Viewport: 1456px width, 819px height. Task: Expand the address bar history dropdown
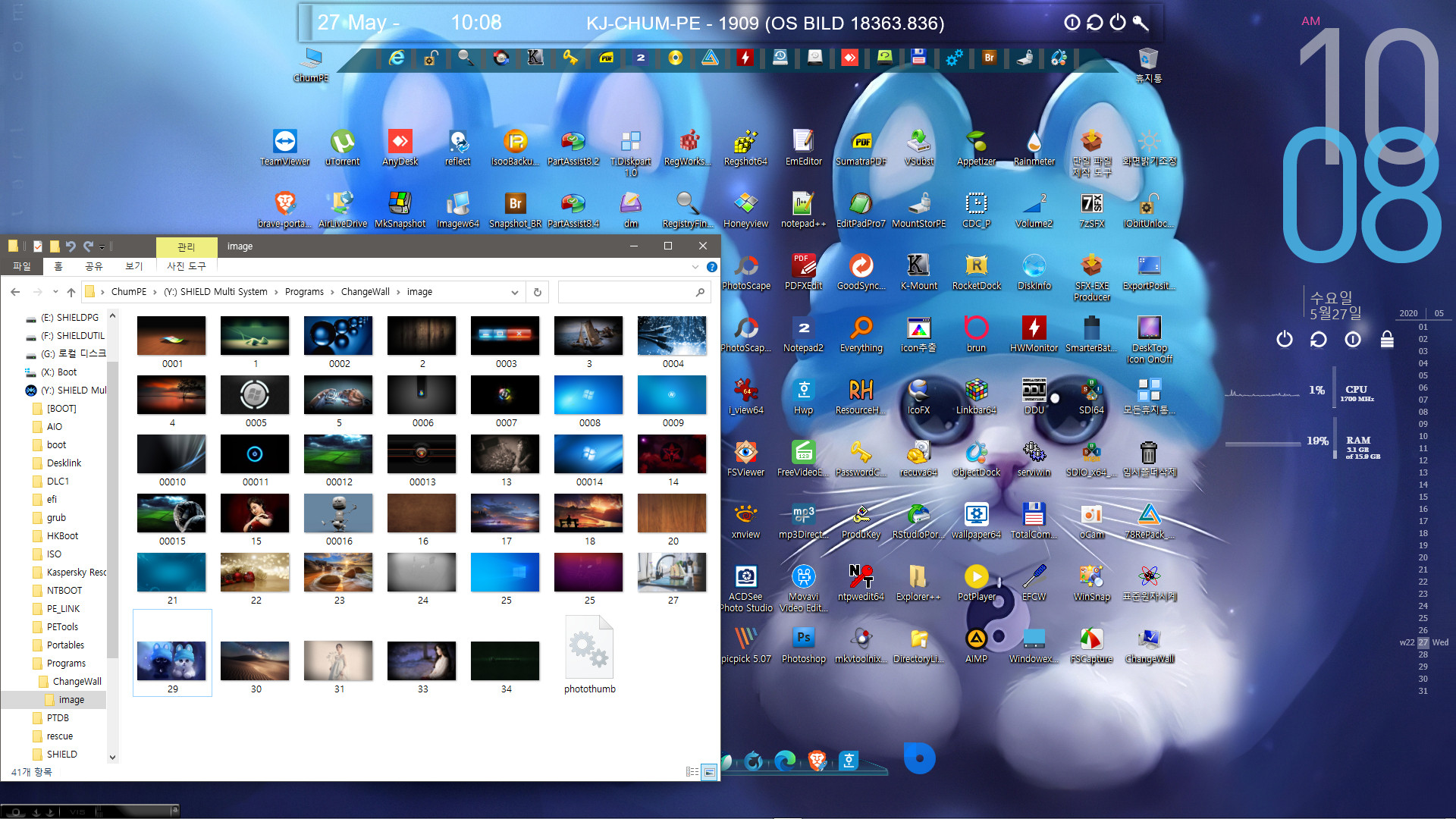(515, 292)
